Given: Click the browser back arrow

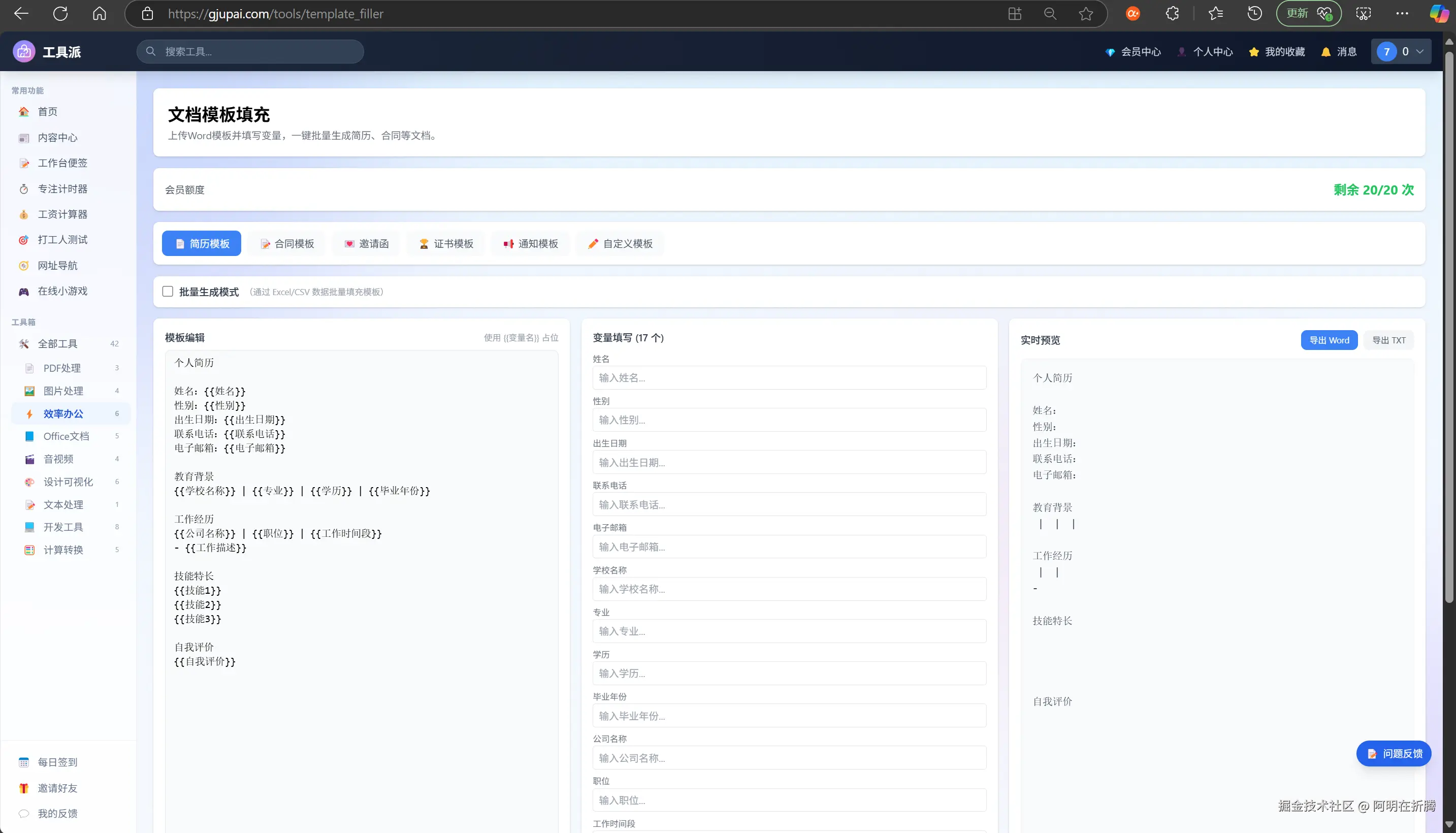Looking at the screenshot, I should click(x=21, y=14).
